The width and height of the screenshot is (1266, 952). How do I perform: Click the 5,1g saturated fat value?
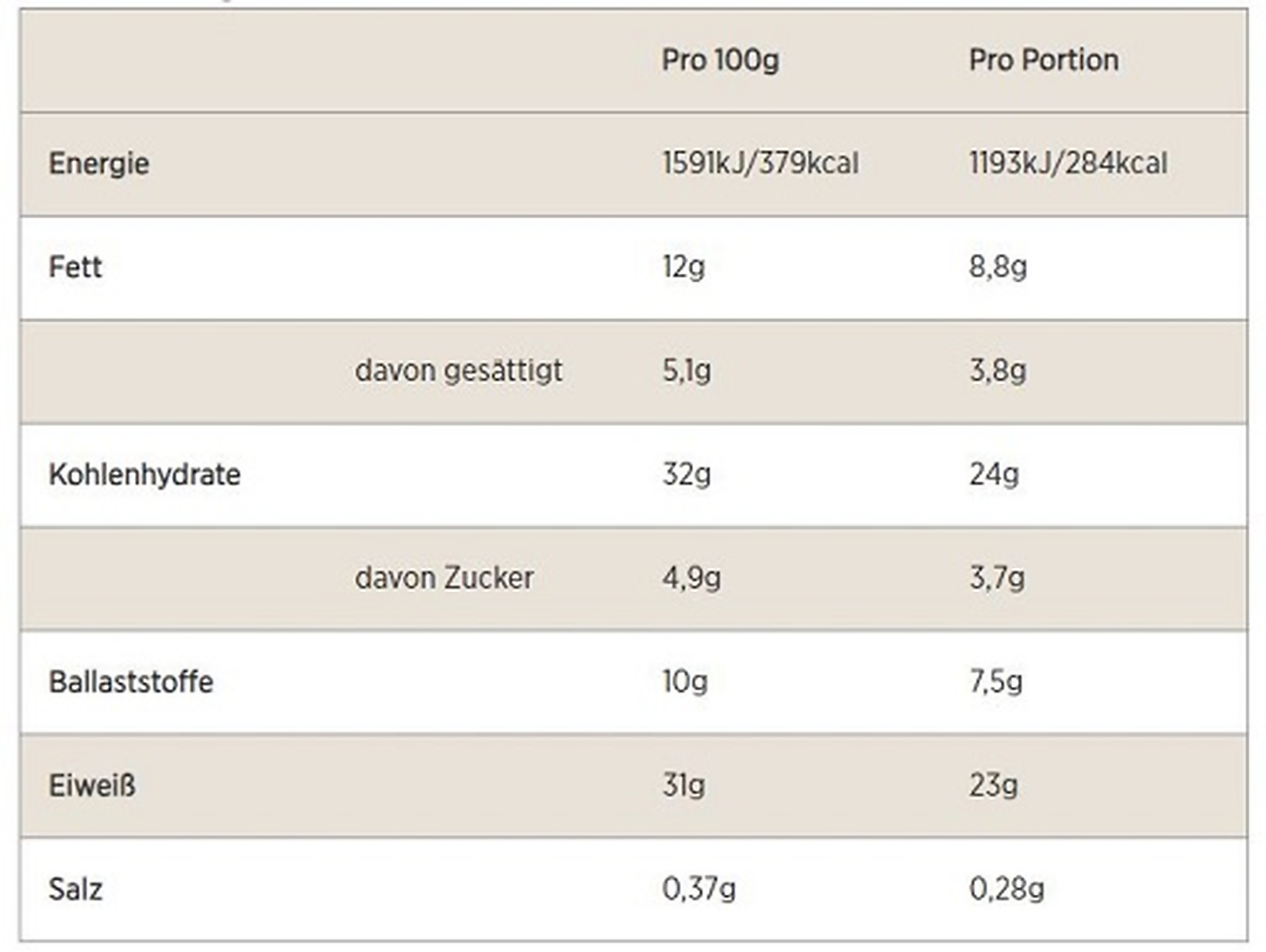(687, 370)
